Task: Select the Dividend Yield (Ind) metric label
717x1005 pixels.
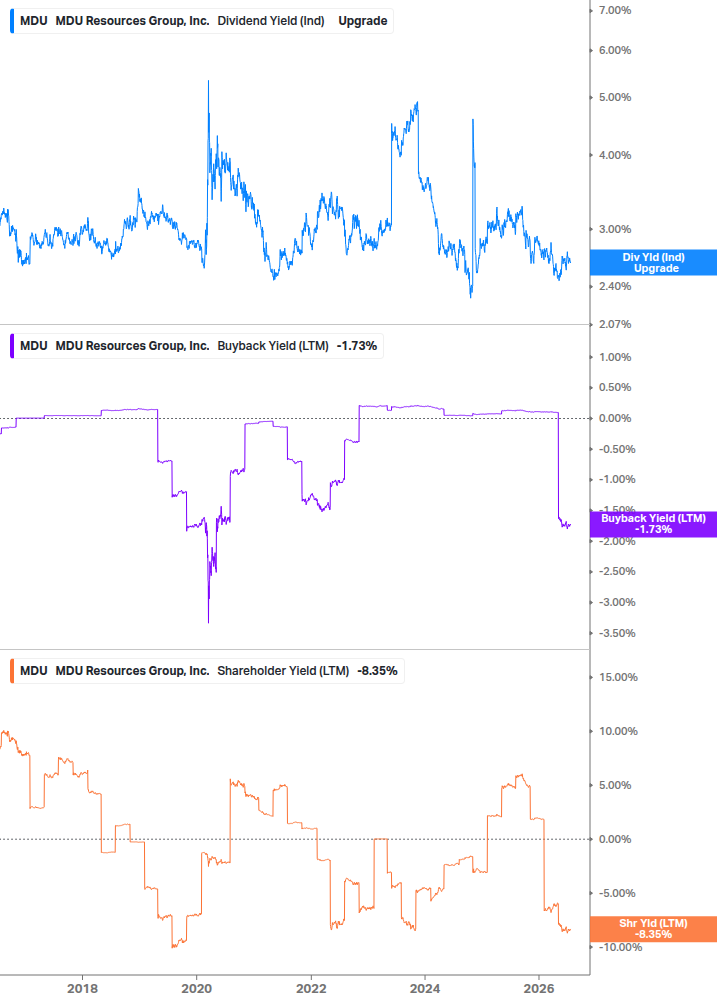Action: [x=270, y=21]
